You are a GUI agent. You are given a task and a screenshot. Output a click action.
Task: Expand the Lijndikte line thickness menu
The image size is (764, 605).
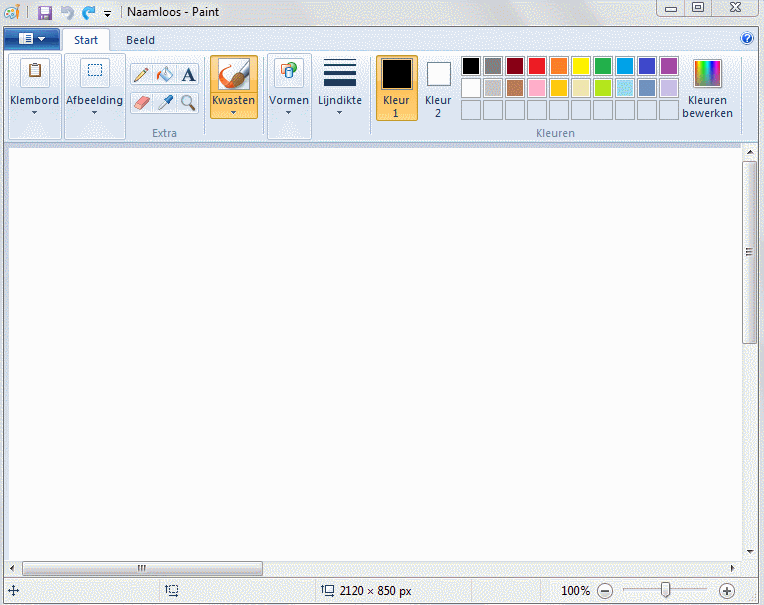[340, 87]
